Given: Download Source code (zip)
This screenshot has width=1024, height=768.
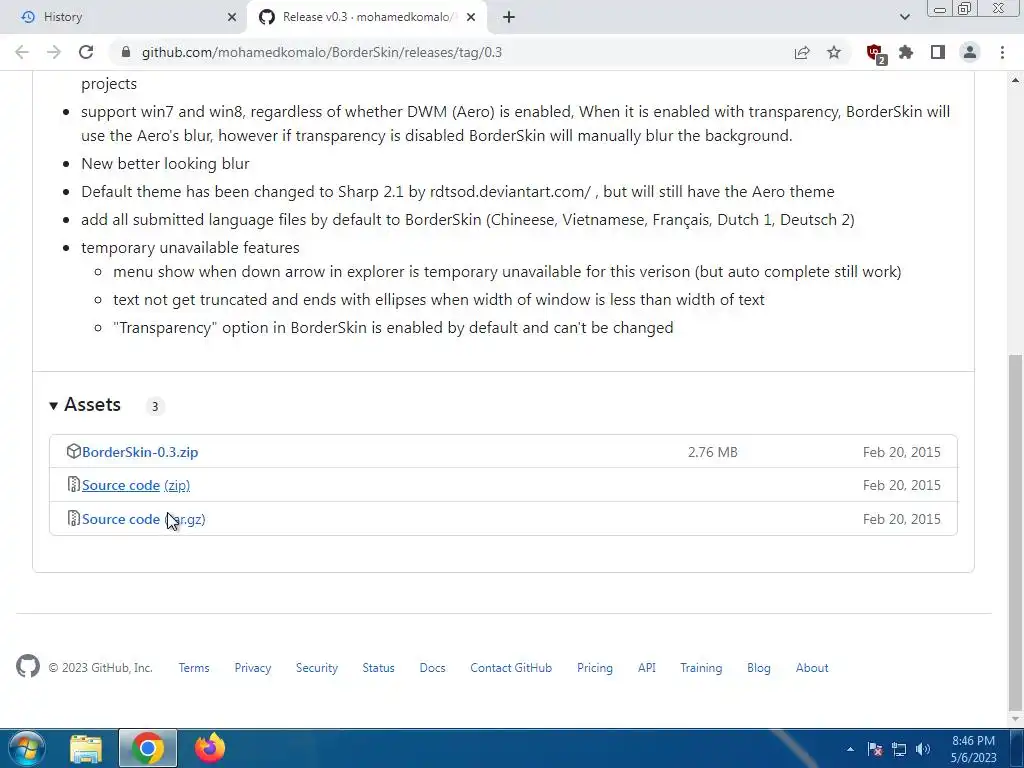Looking at the screenshot, I should pos(136,485).
